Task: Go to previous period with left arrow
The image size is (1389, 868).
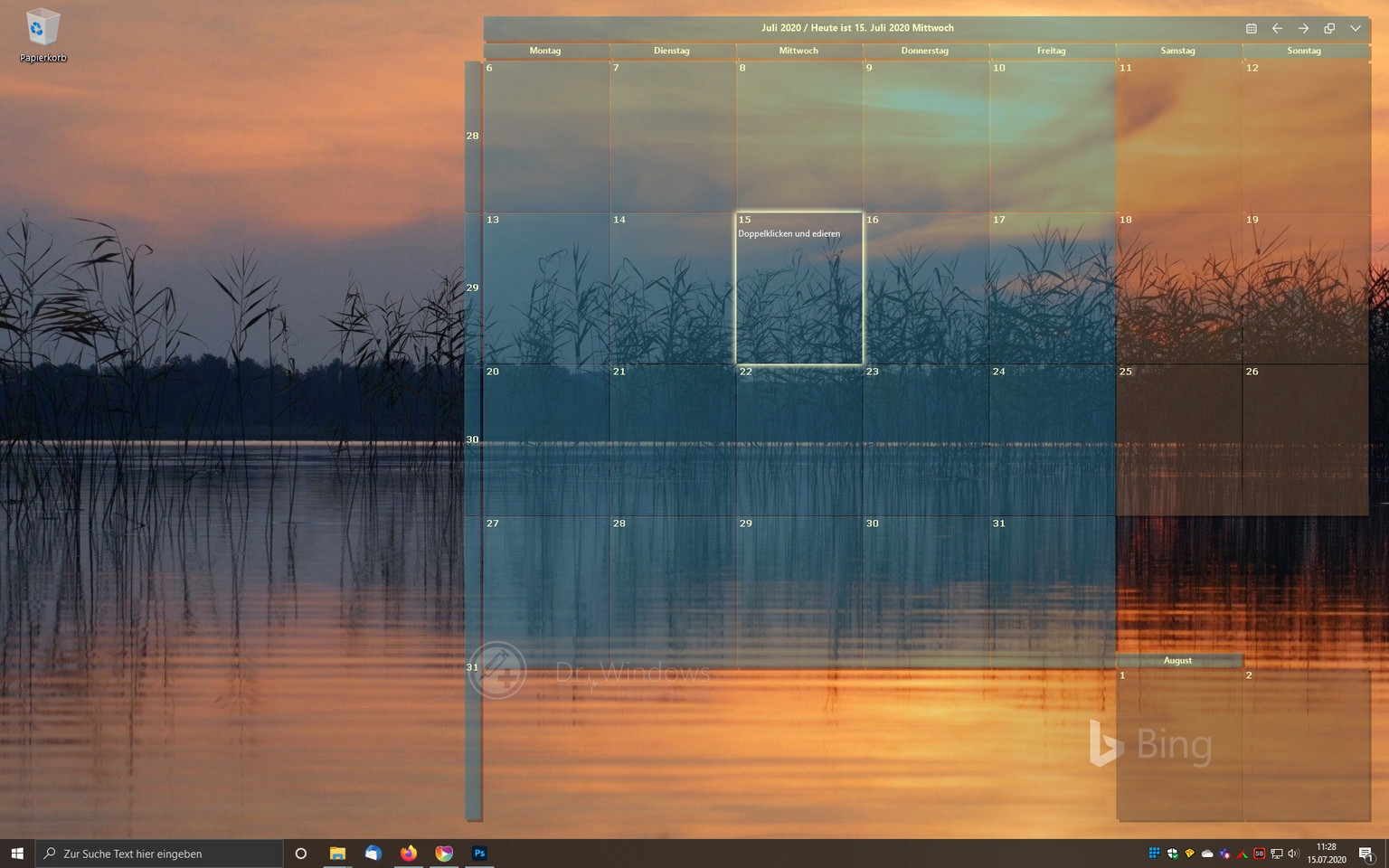Action: click(1277, 28)
